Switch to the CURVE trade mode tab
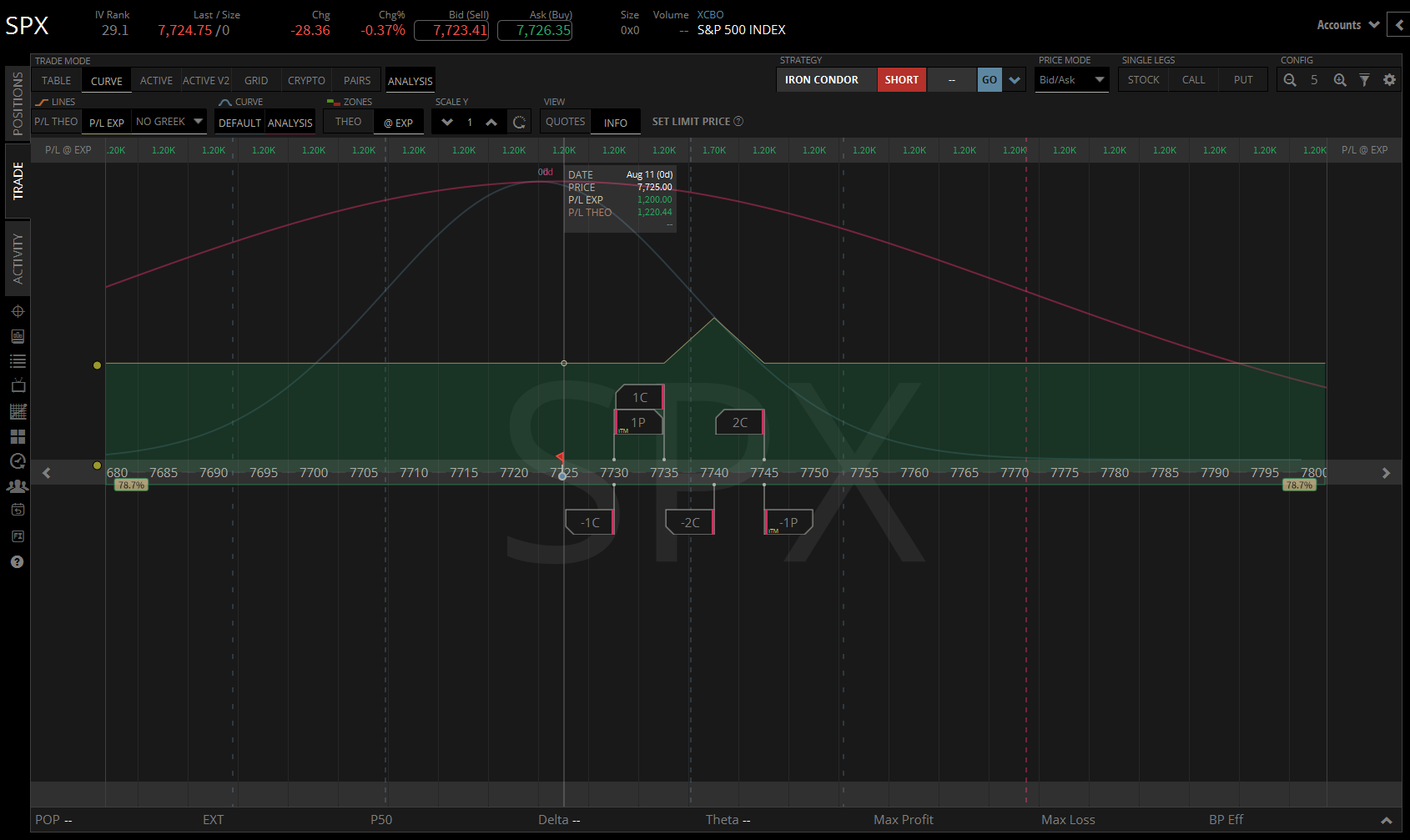Viewport: 1410px width, 840px height. (107, 81)
